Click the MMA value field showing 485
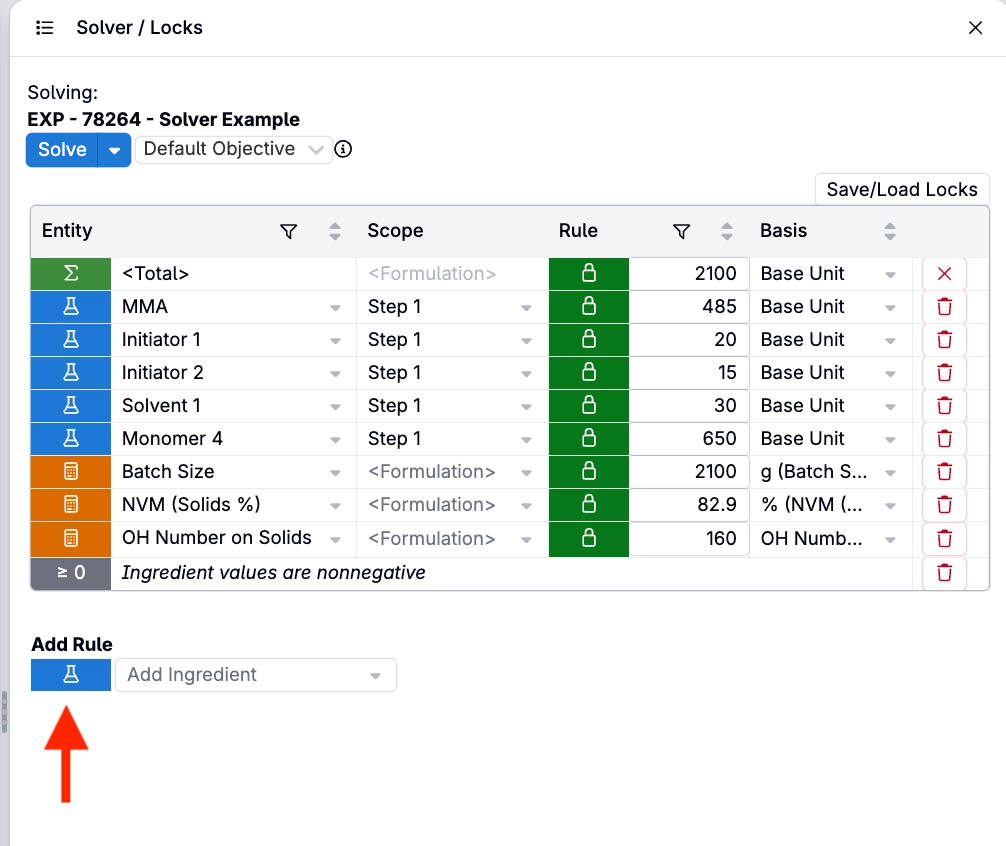The width and height of the screenshot is (1006, 846). (689, 307)
